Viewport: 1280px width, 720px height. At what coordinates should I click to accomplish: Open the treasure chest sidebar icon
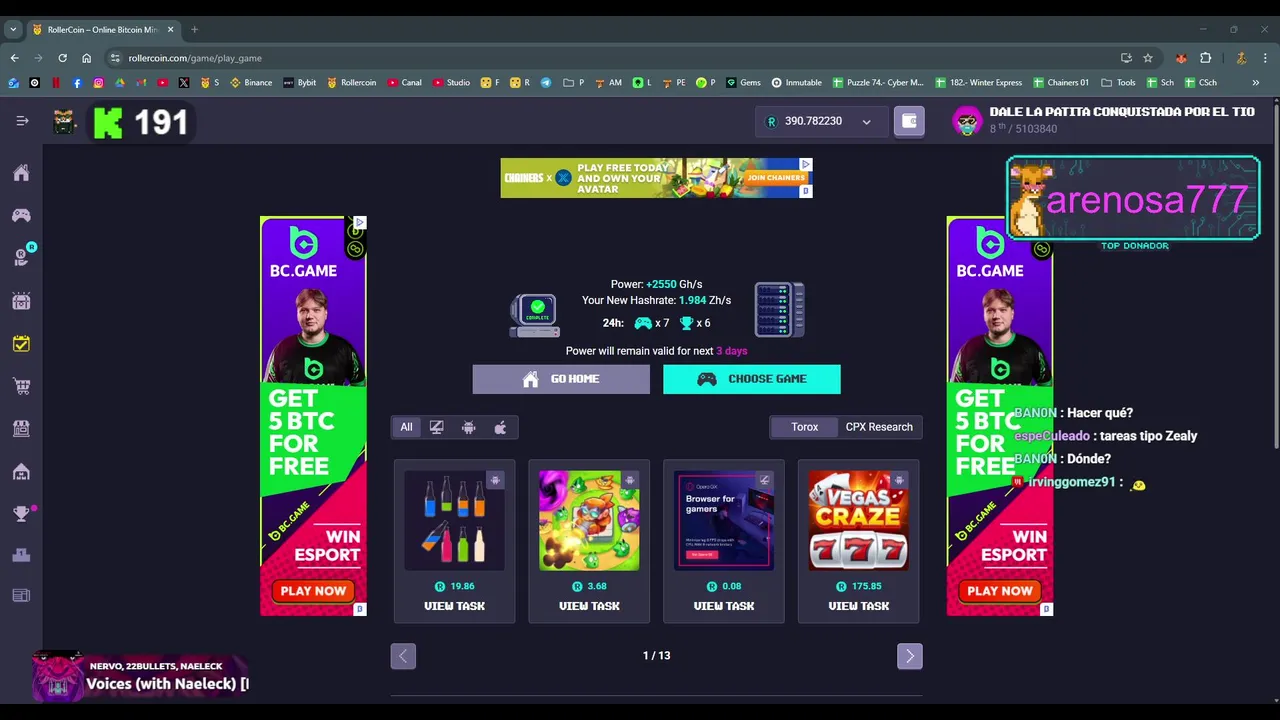click(x=21, y=300)
